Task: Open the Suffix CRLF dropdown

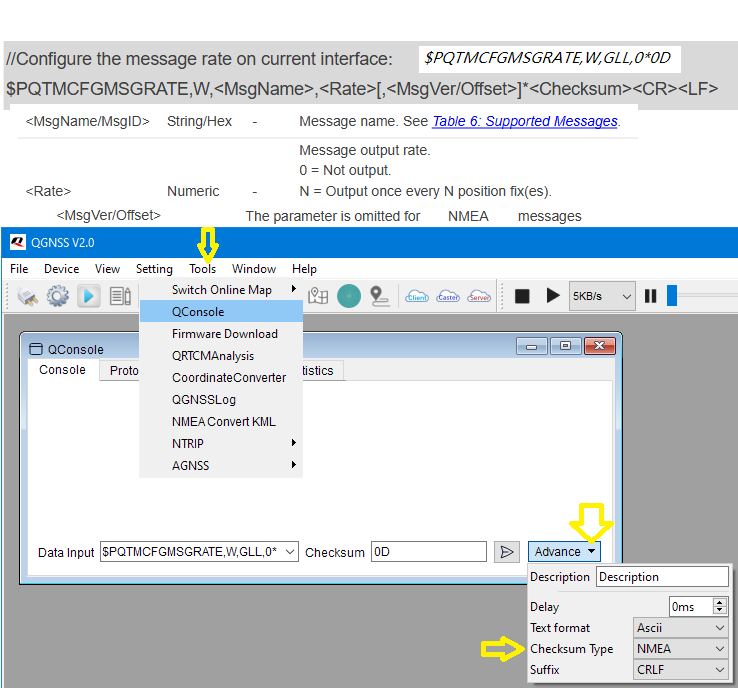Action: (680, 670)
